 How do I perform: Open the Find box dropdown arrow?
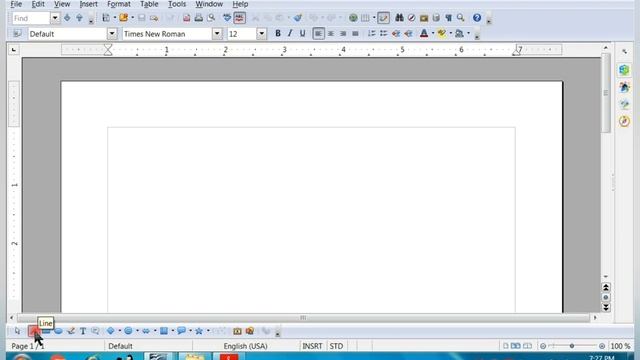[x=55, y=18]
